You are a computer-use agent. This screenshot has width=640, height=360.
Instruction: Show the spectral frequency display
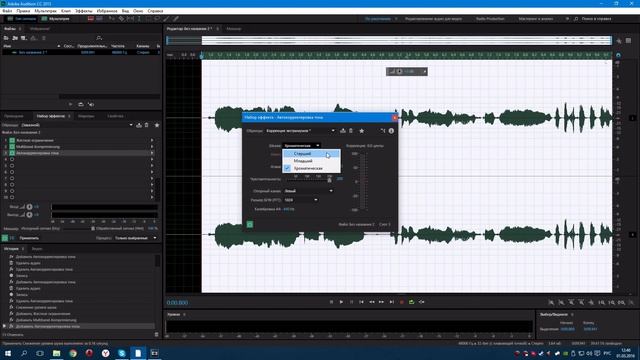click(x=91, y=19)
